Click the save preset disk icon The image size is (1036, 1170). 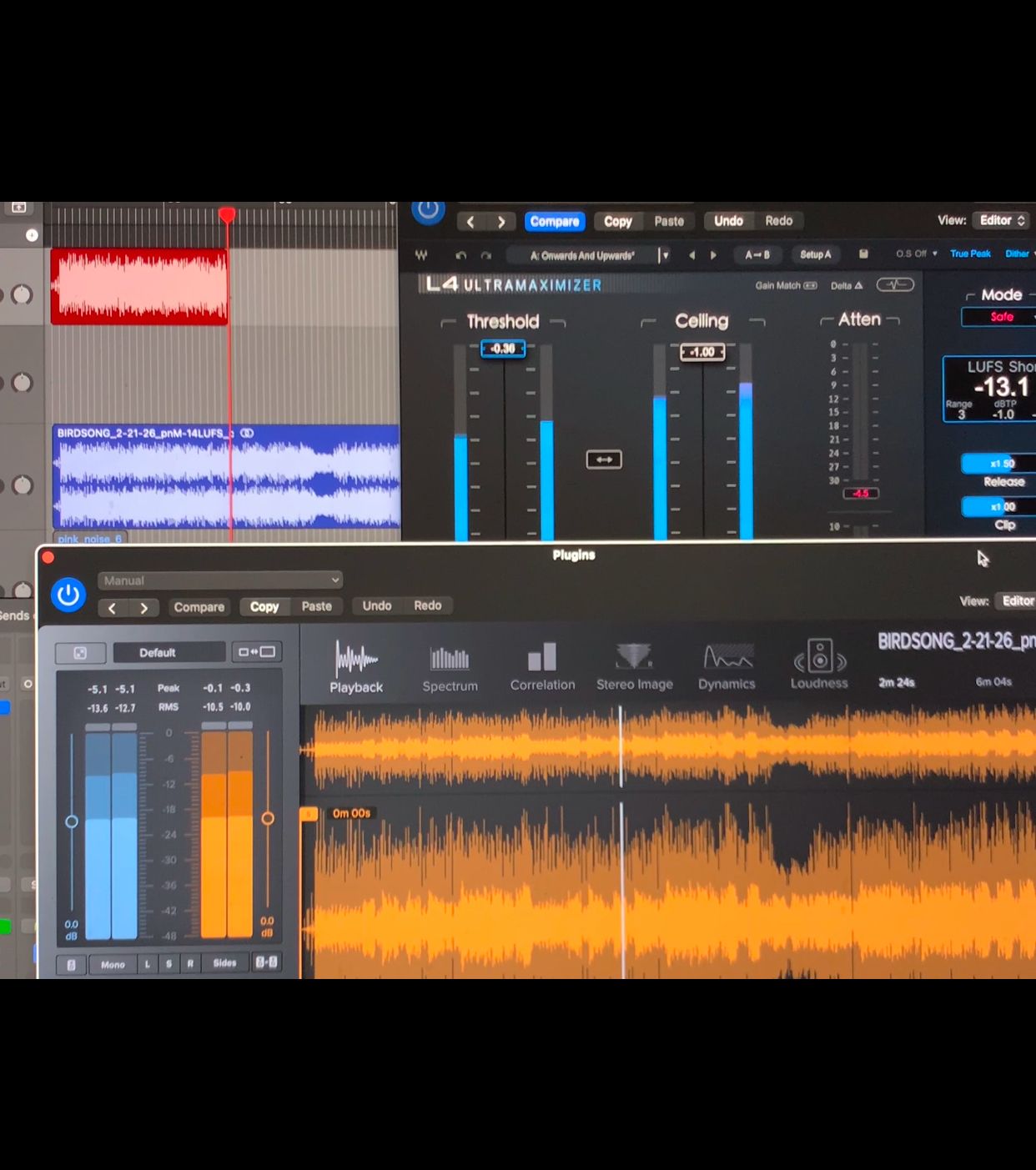click(x=863, y=254)
